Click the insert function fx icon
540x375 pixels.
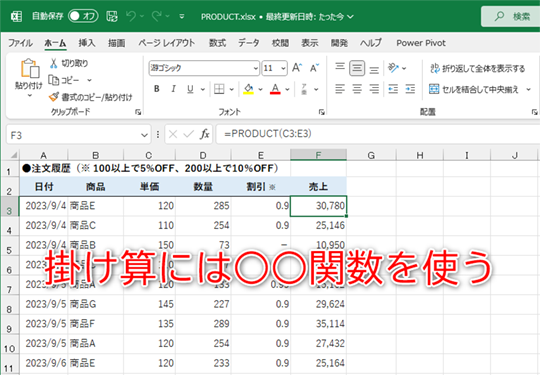pyautogui.click(x=205, y=134)
